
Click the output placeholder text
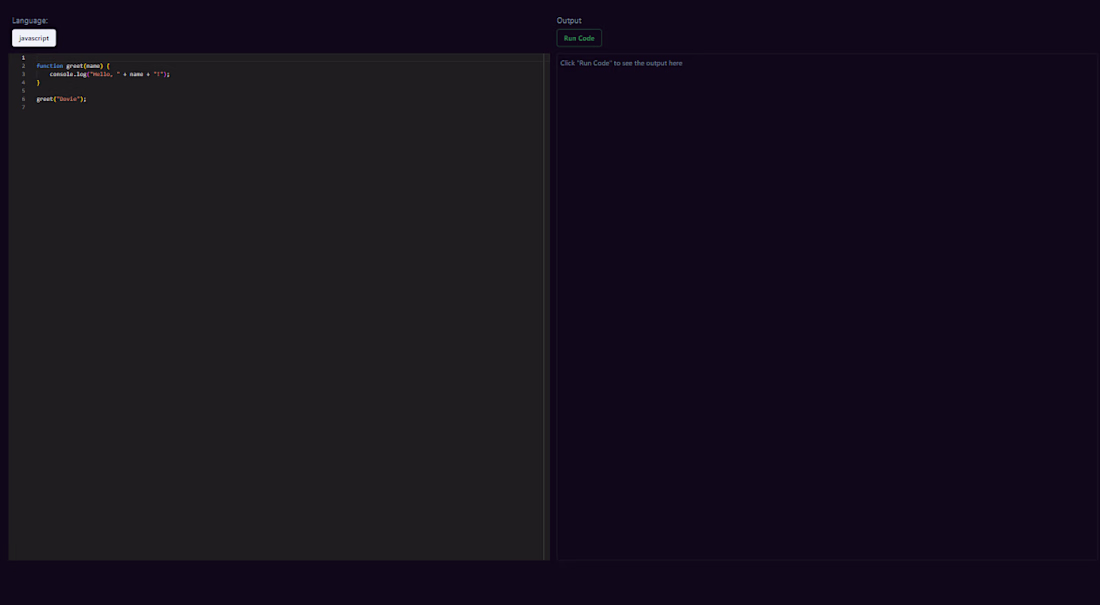[621, 63]
